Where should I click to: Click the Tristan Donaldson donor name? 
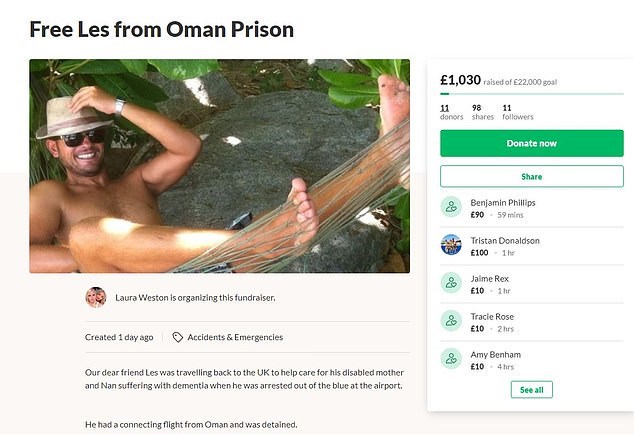(505, 240)
